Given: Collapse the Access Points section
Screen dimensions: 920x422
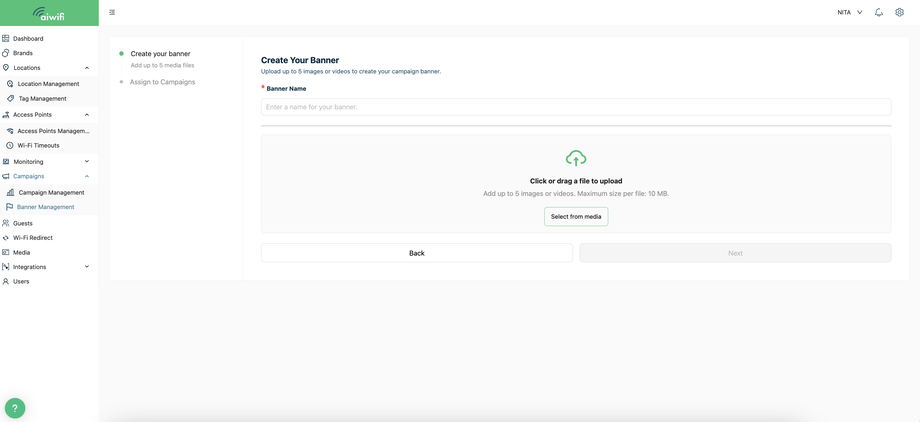Looking at the screenshot, I should (x=87, y=114).
